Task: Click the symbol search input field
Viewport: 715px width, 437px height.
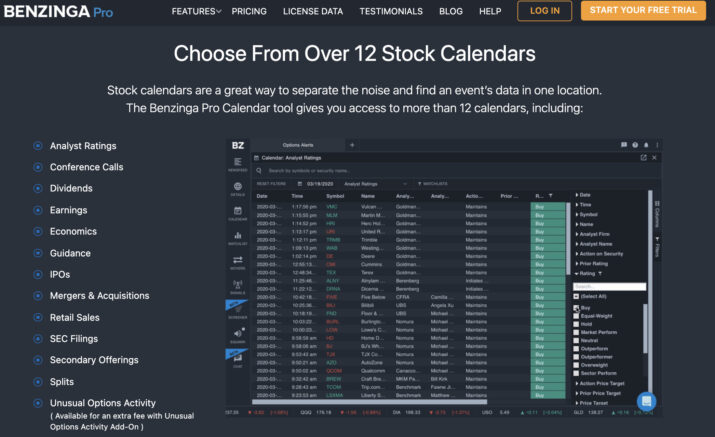Action: pos(456,171)
